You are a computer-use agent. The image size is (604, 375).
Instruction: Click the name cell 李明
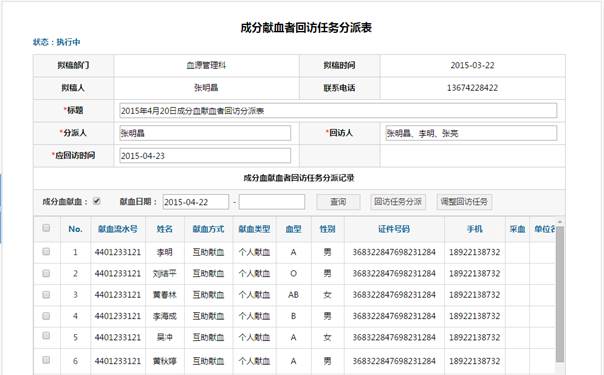164,252
